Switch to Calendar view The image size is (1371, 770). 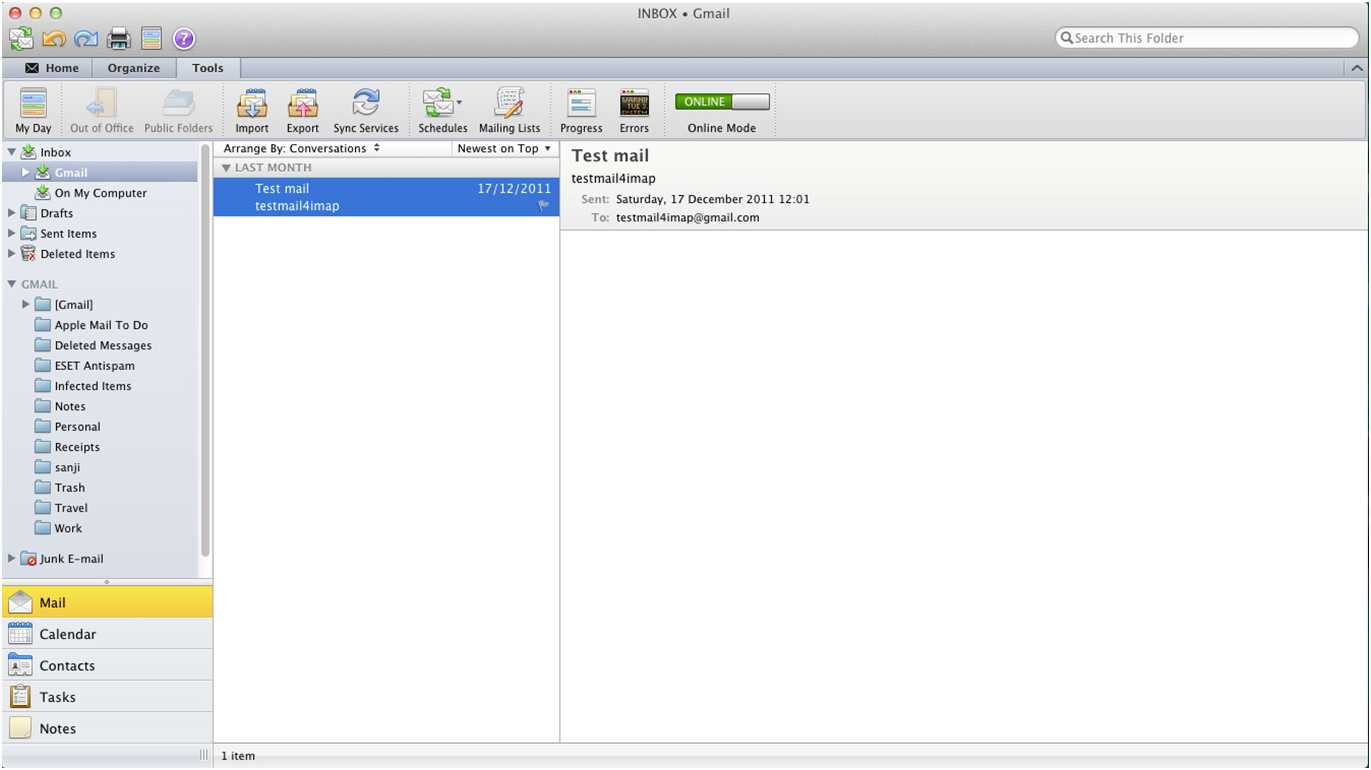pyautogui.click(x=107, y=634)
